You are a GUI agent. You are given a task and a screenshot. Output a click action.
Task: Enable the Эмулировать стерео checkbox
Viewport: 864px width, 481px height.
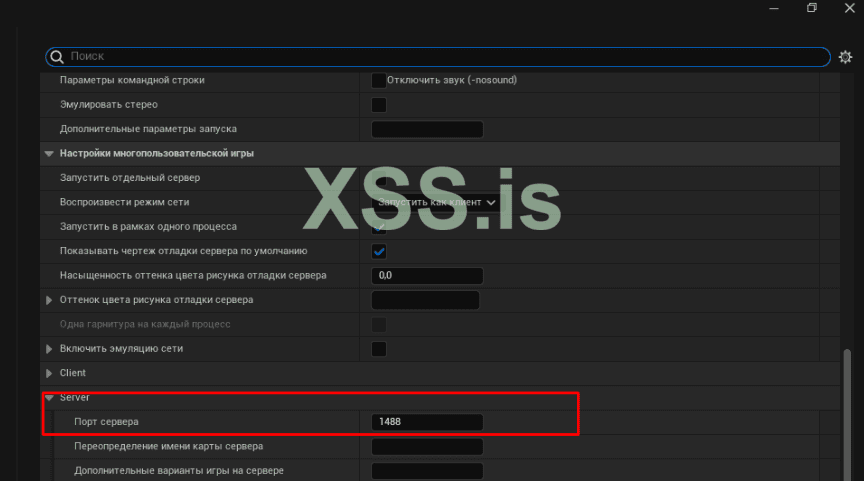click(x=379, y=105)
